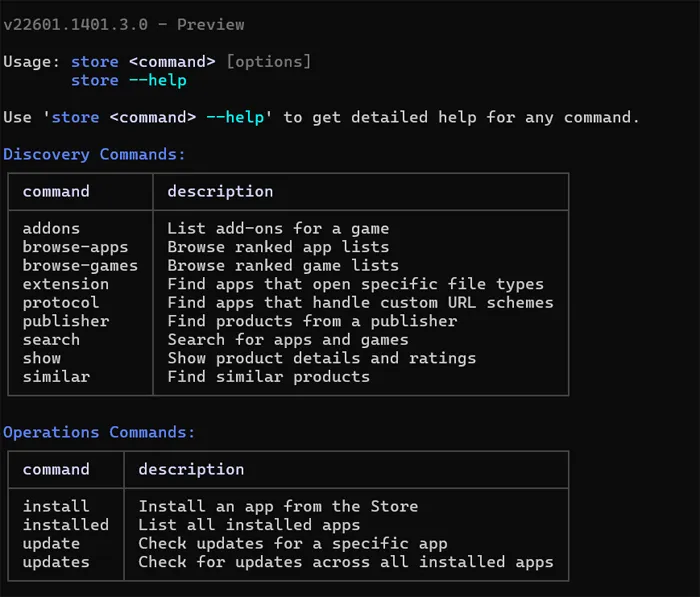
Task: Click the protocol command entry
Action: coord(60,302)
